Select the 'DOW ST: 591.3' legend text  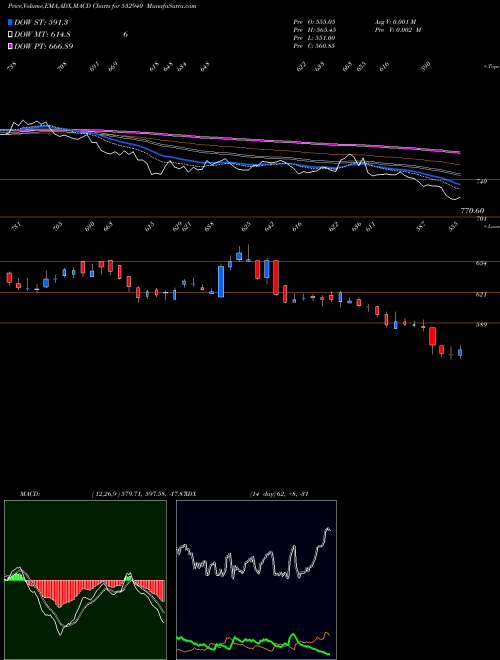(41, 22)
